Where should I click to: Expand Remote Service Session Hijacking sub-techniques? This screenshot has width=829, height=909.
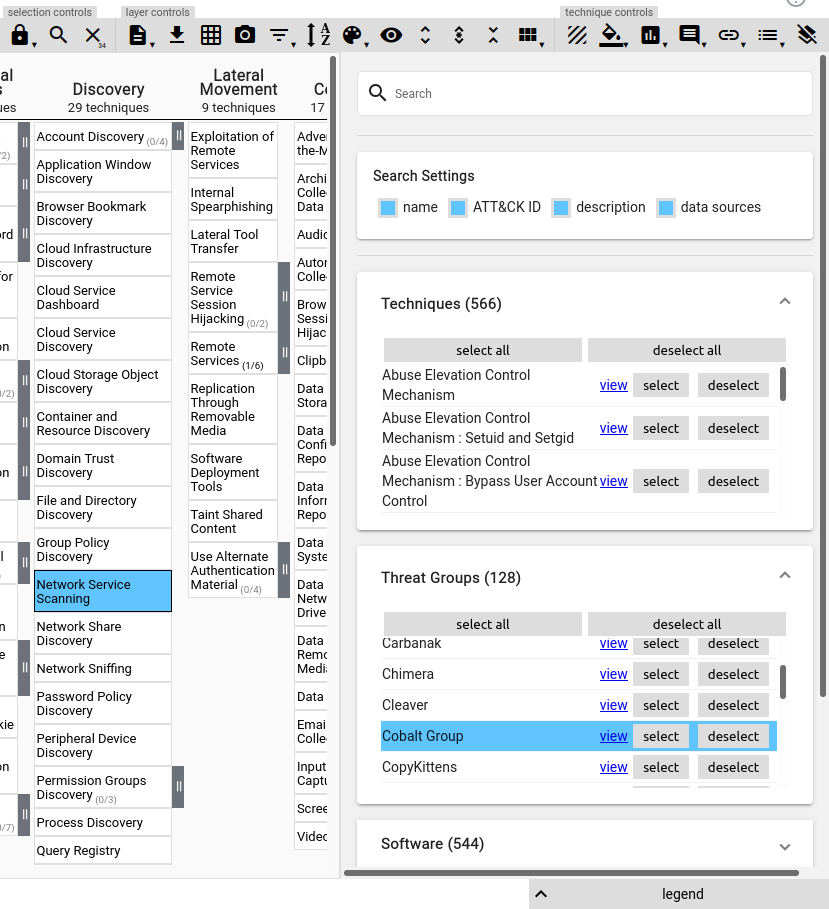(284, 297)
